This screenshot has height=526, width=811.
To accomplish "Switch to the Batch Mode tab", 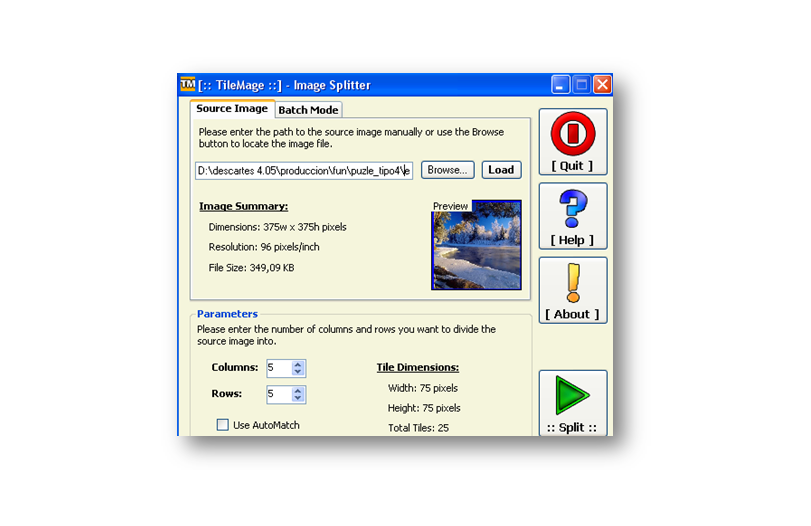I will click(x=308, y=110).
